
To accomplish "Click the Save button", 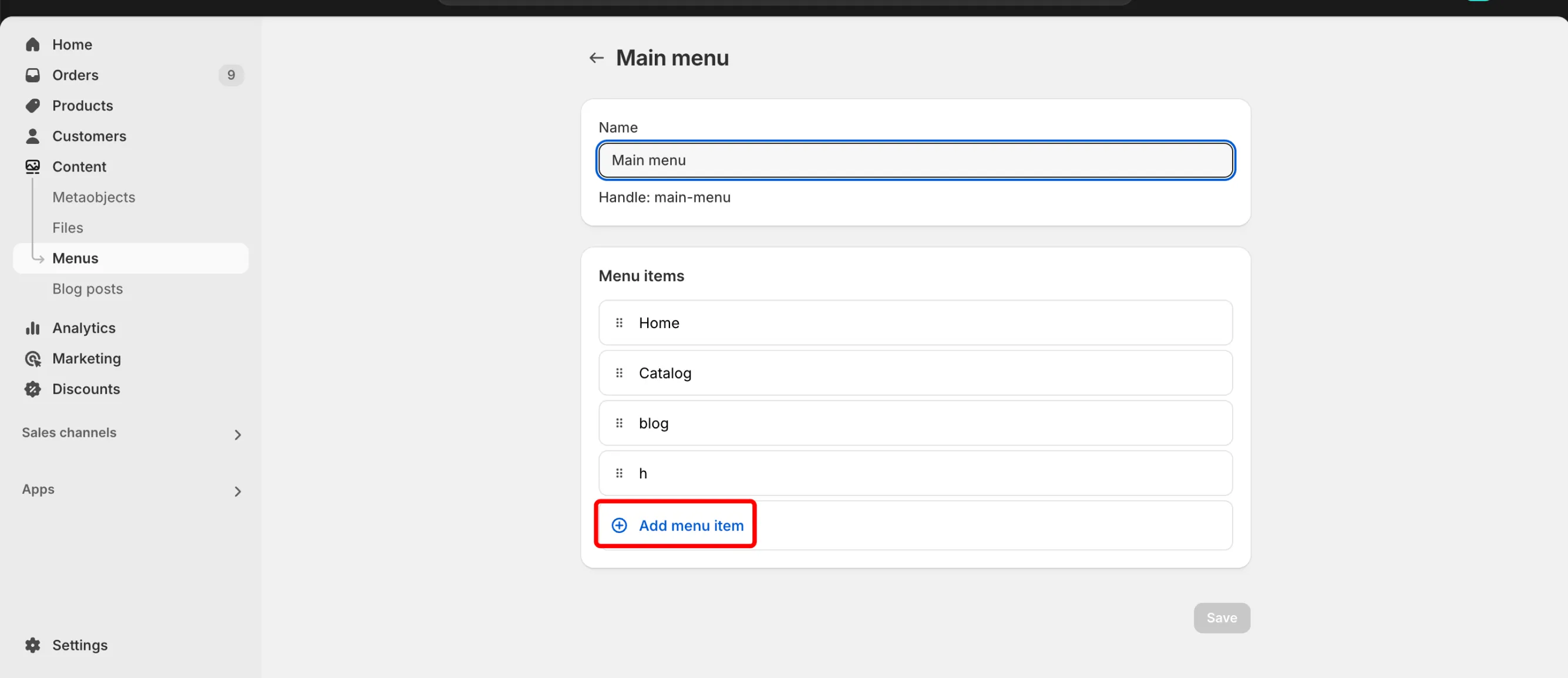I will point(1222,618).
